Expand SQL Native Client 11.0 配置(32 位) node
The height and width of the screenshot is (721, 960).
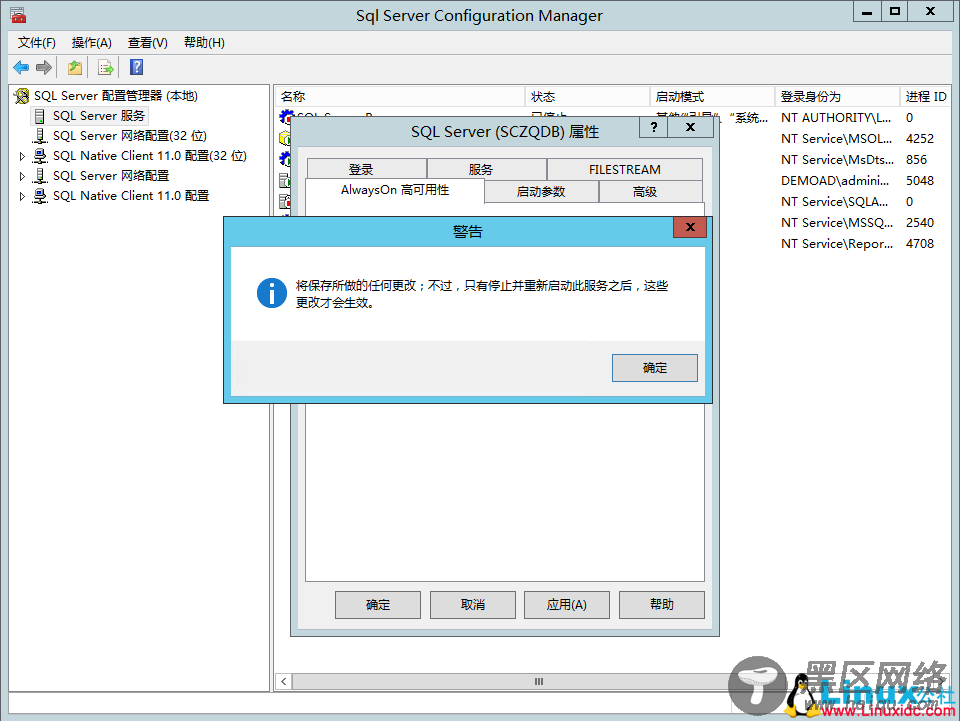[x=22, y=157]
